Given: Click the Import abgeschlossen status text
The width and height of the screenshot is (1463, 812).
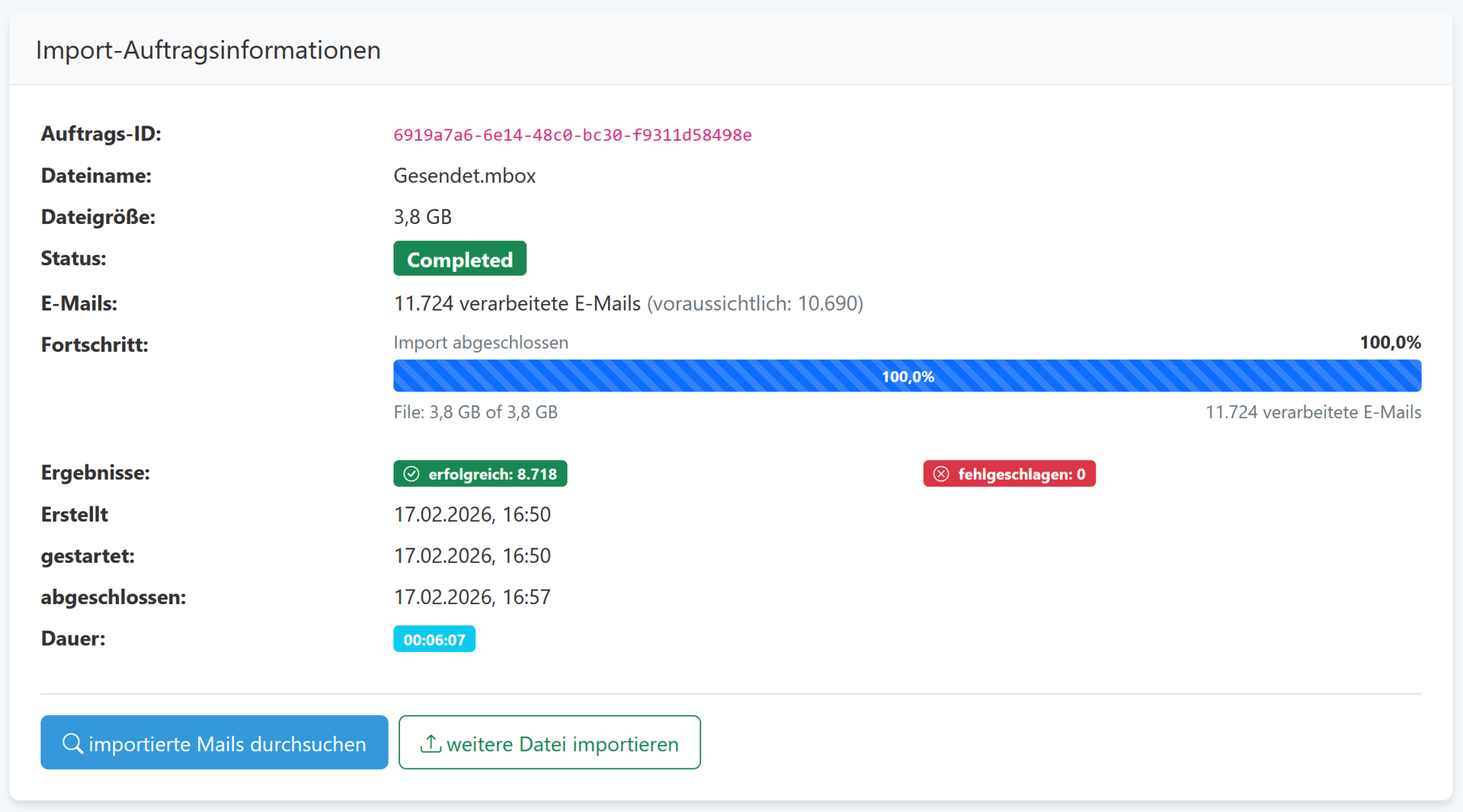Looking at the screenshot, I should tap(481, 343).
